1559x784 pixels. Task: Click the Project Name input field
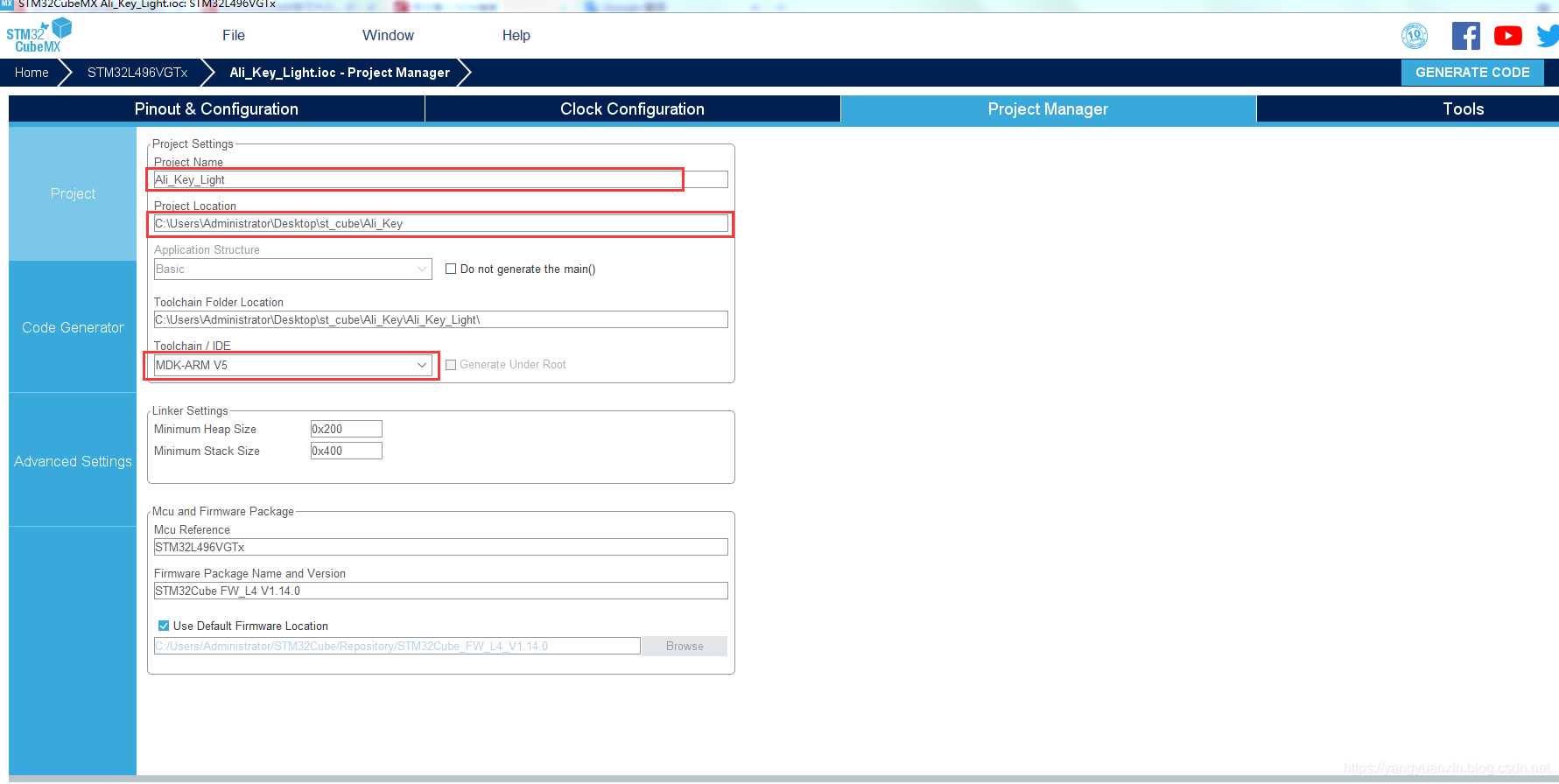[440, 179]
